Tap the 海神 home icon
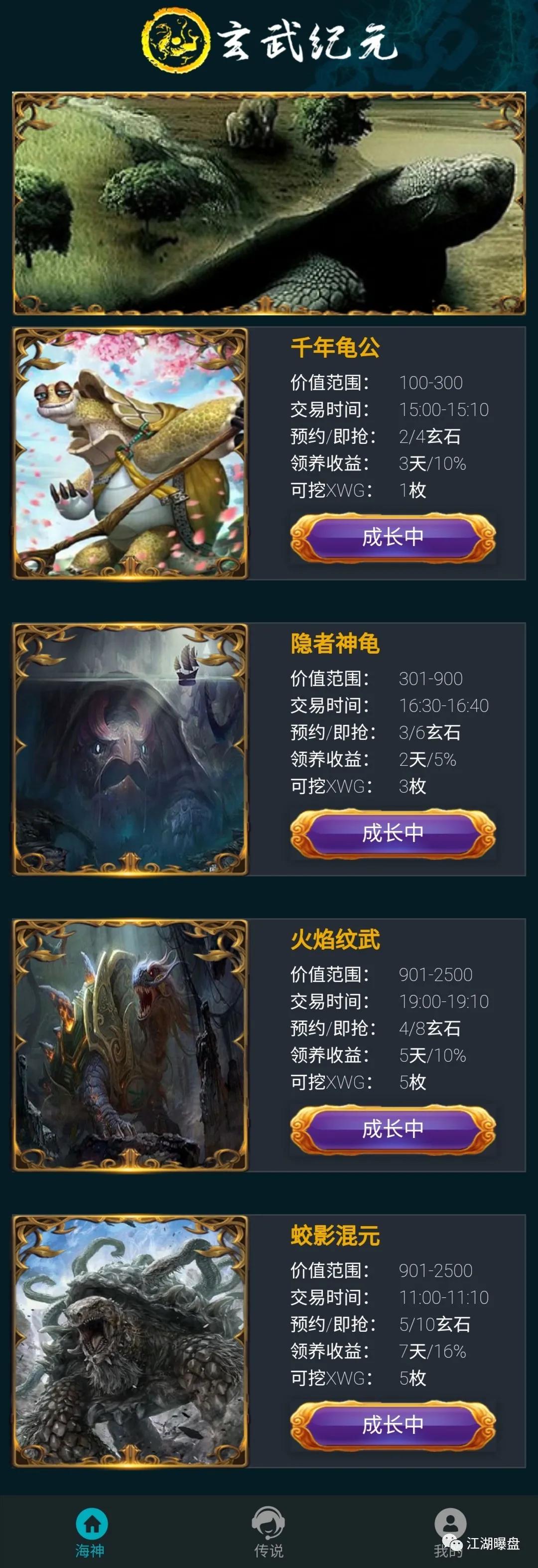 [92, 1524]
